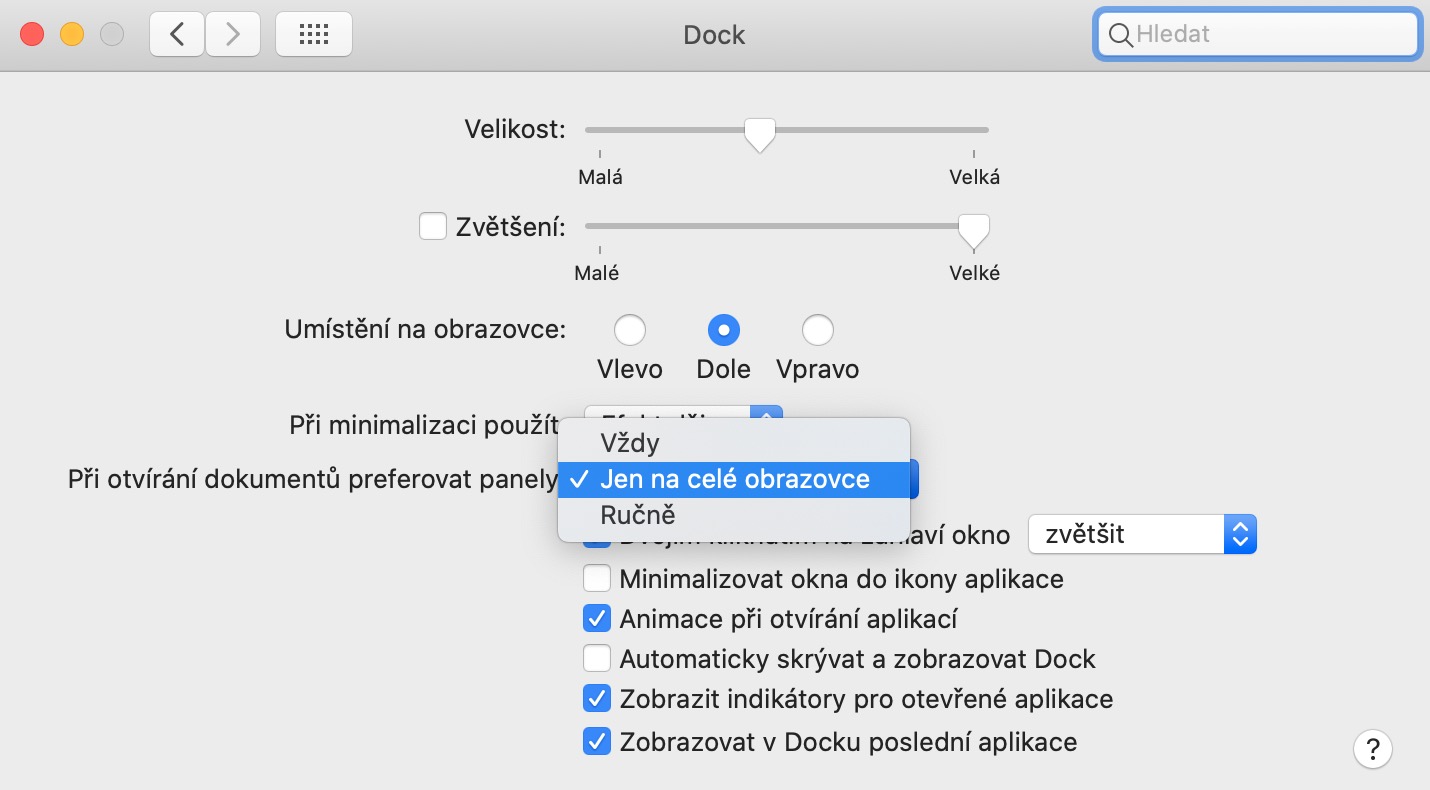Image resolution: width=1430 pixels, height=790 pixels.
Task: Click inside the Hledat search field
Action: coord(1270,35)
